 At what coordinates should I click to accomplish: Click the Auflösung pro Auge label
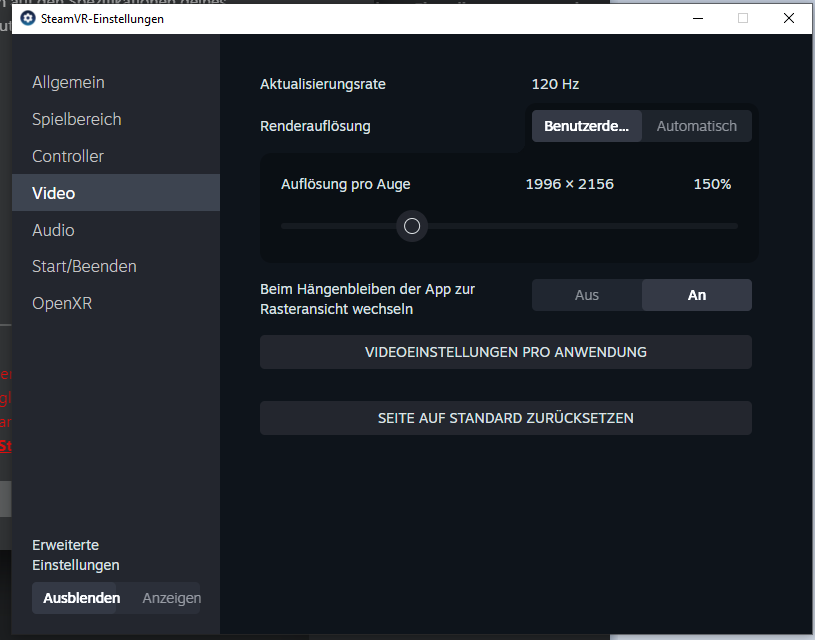[346, 184]
